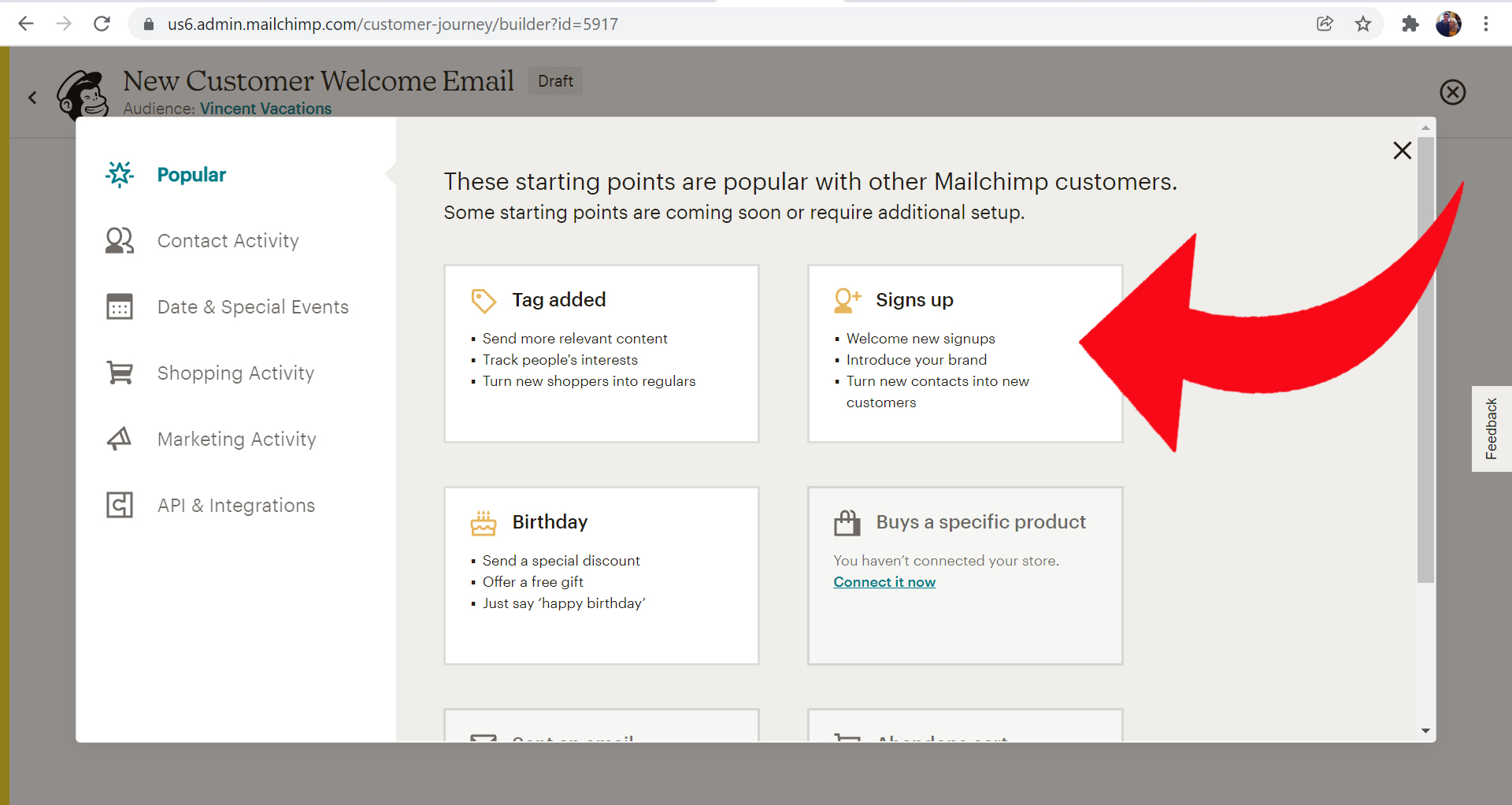This screenshot has height=805, width=1512.
Task: Open the extensions puzzle icon
Action: pyautogui.click(x=1410, y=24)
